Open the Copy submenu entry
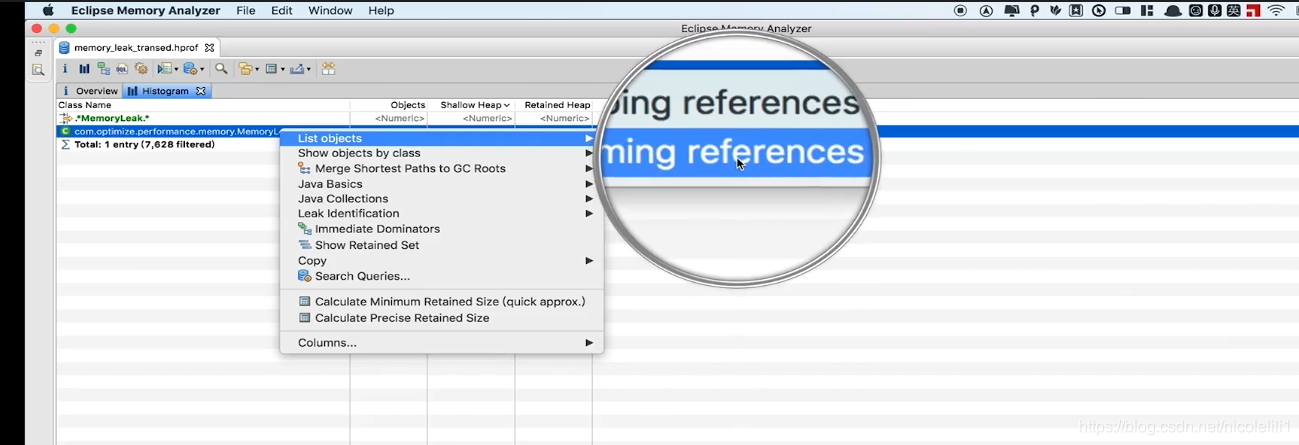The height and width of the screenshot is (445, 1299). (441, 261)
